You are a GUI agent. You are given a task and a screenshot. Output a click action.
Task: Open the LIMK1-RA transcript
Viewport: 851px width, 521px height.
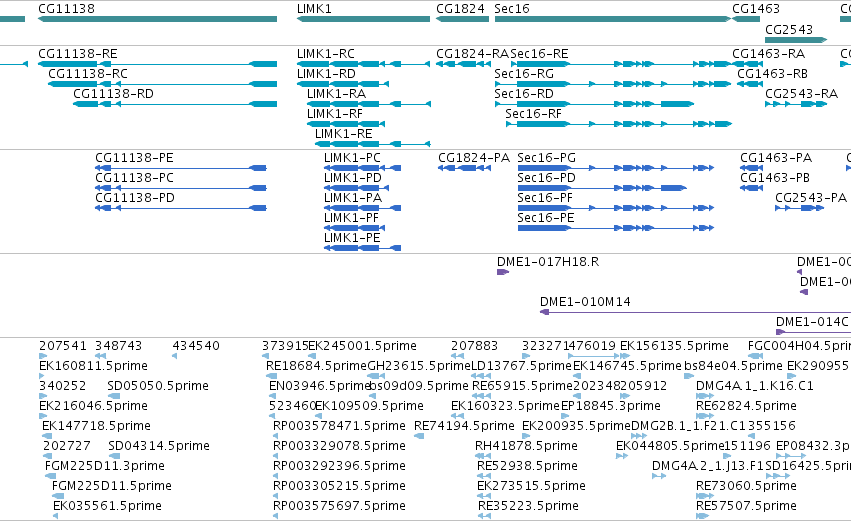(336, 94)
